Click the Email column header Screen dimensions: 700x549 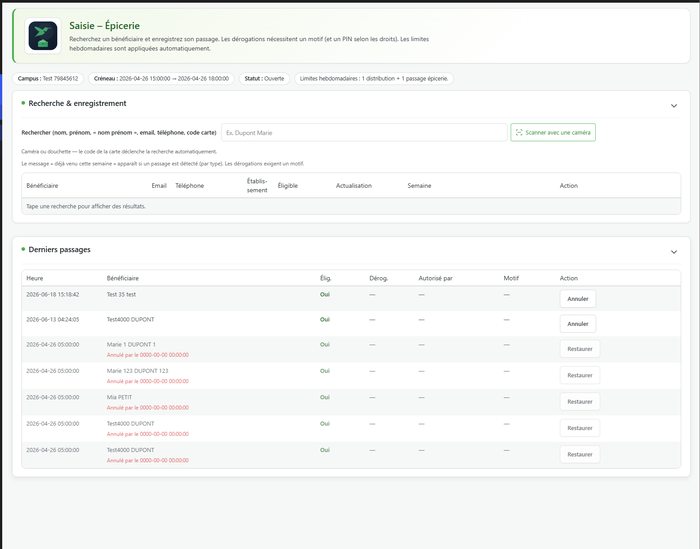pyautogui.click(x=159, y=186)
